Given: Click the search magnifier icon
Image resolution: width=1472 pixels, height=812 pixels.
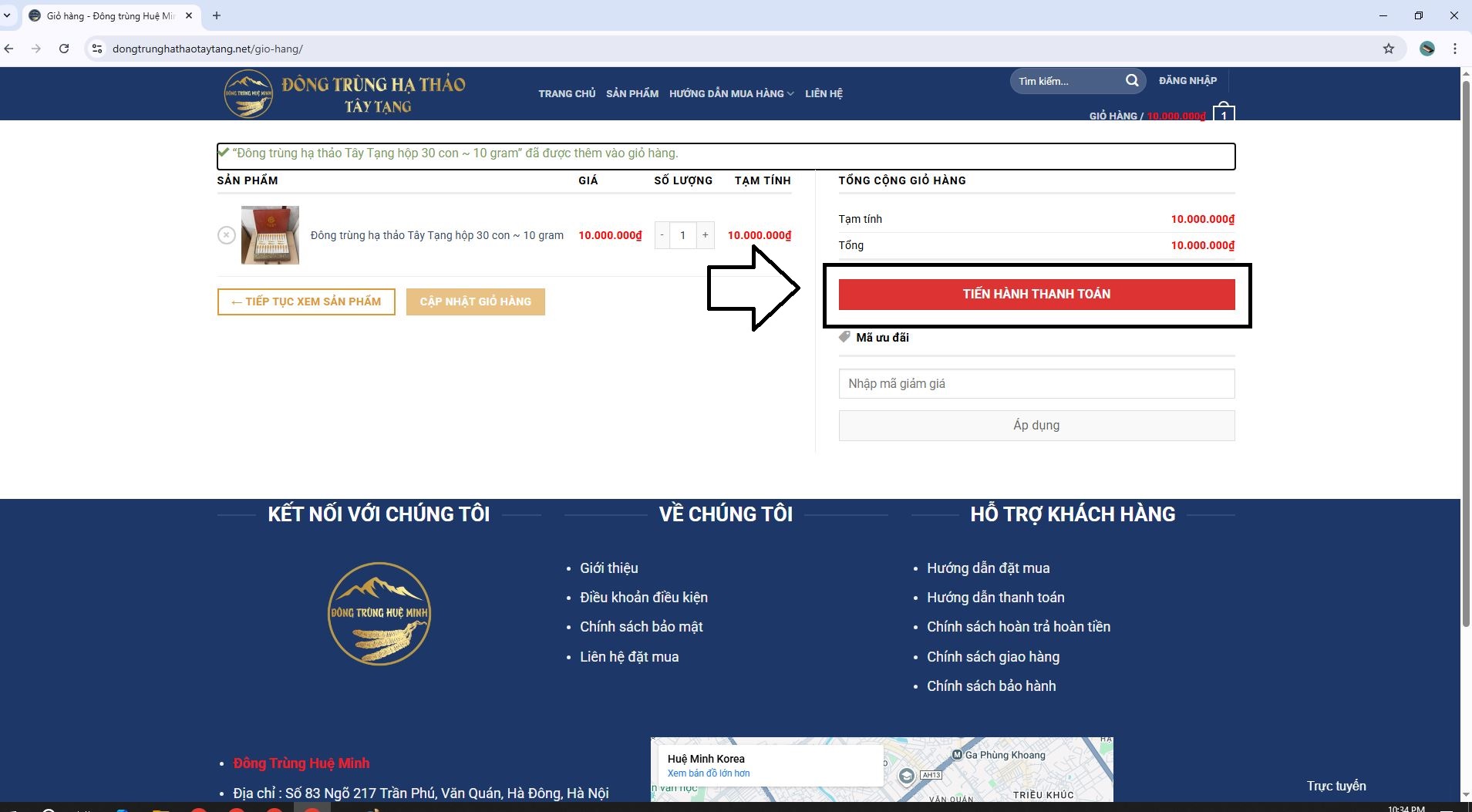Looking at the screenshot, I should pyautogui.click(x=1131, y=81).
